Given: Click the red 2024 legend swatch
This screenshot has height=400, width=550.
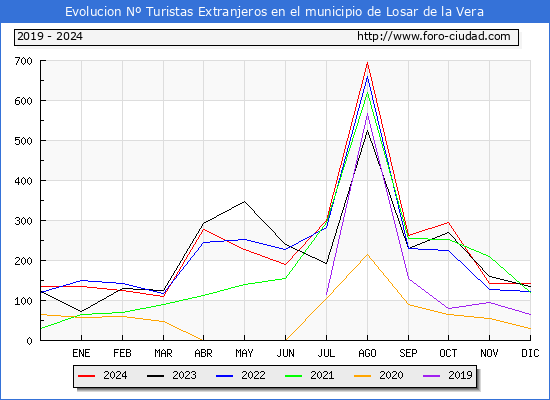Looking at the screenshot, I should (x=86, y=376).
